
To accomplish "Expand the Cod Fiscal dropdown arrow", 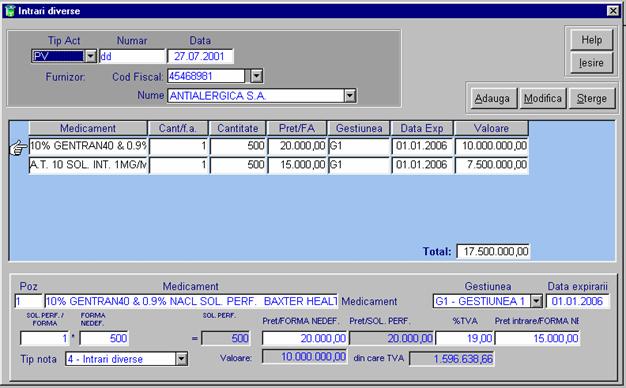I will [256, 76].
